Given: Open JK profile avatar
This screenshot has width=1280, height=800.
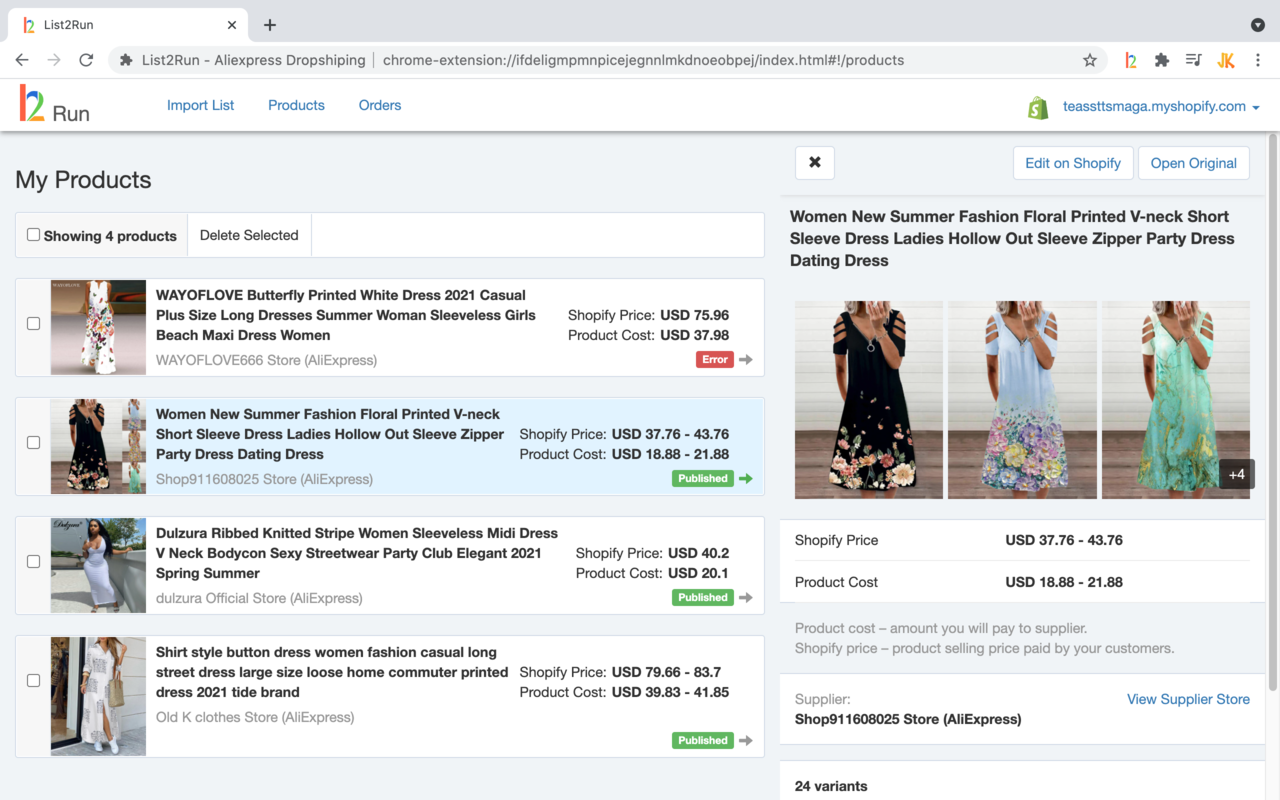Looking at the screenshot, I should tap(1225, 60).
